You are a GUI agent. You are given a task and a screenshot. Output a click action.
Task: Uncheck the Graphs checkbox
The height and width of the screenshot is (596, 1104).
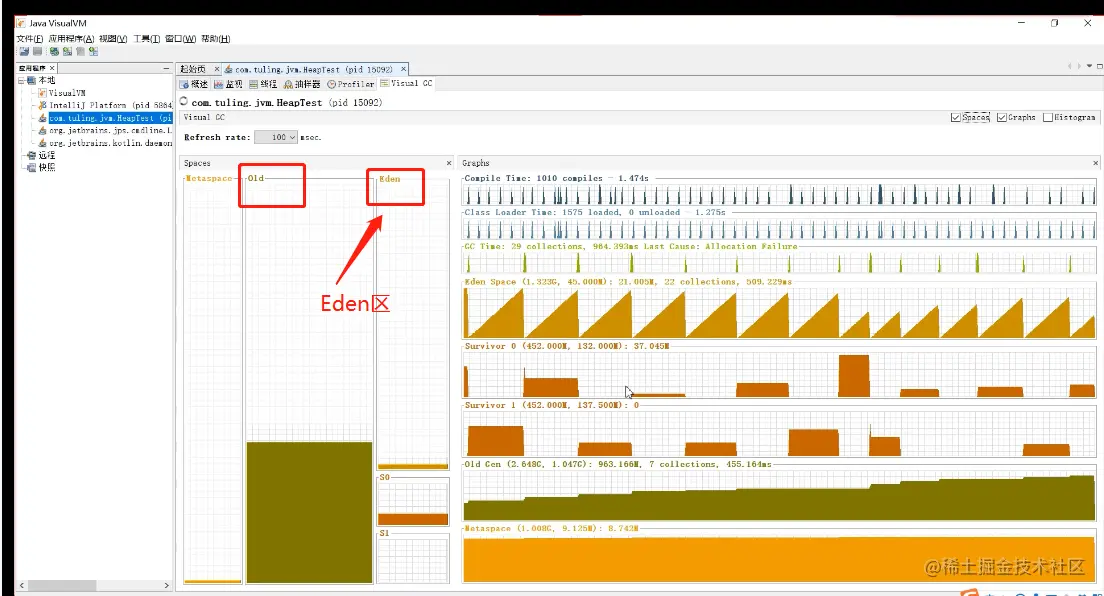click(1001, 118)
